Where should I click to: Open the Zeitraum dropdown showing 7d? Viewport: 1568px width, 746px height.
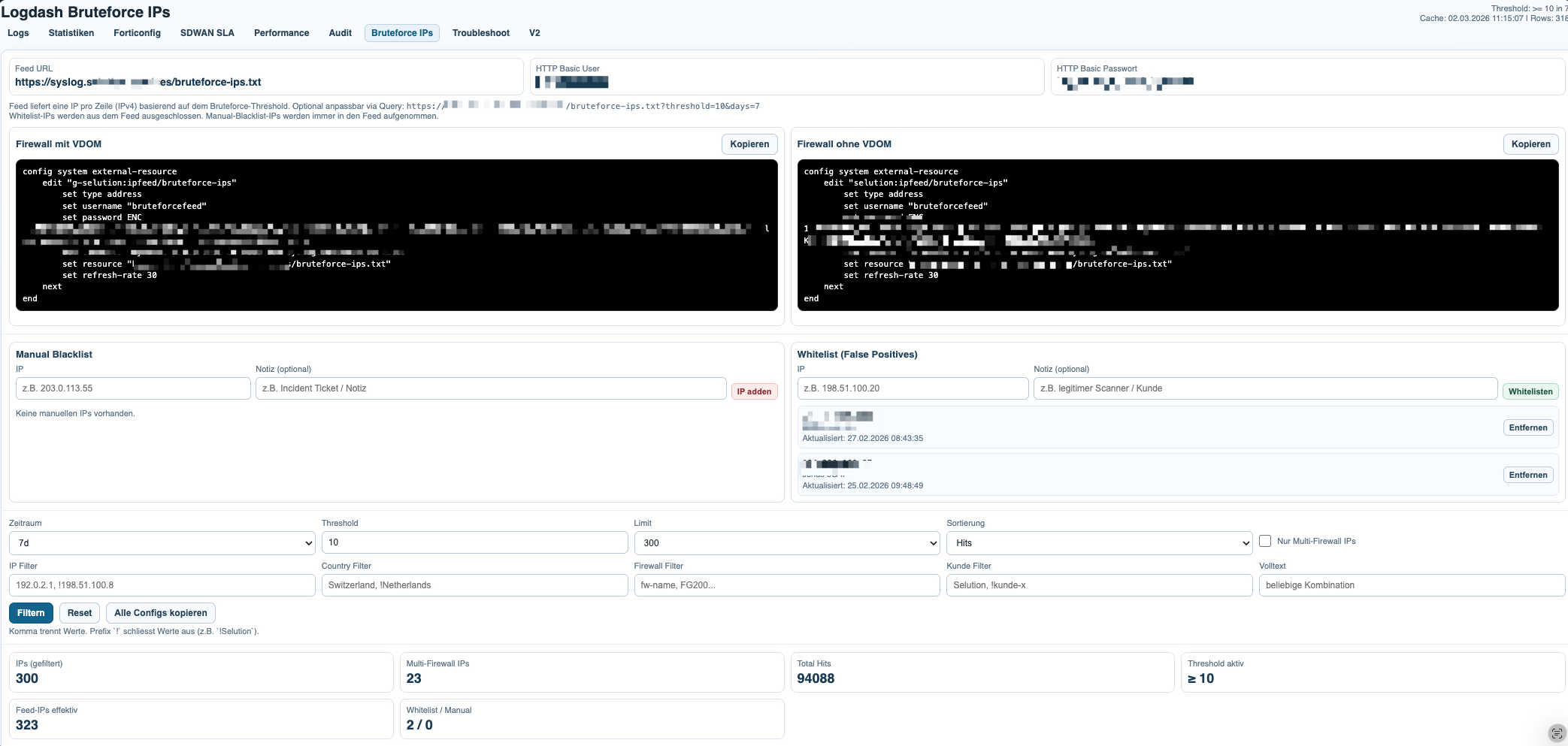[162, 542]
